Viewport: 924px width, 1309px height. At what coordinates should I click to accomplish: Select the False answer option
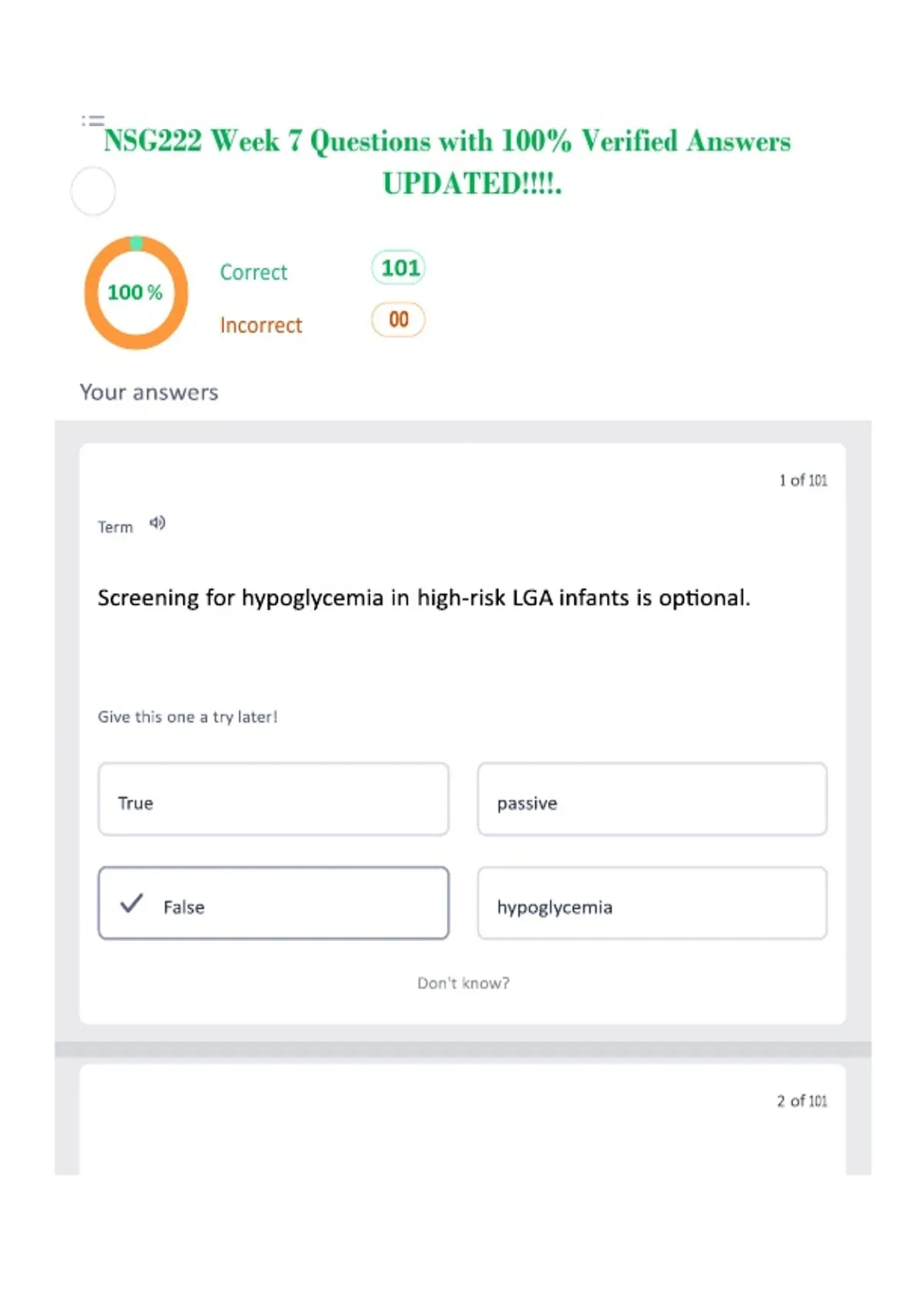point(273,903)
